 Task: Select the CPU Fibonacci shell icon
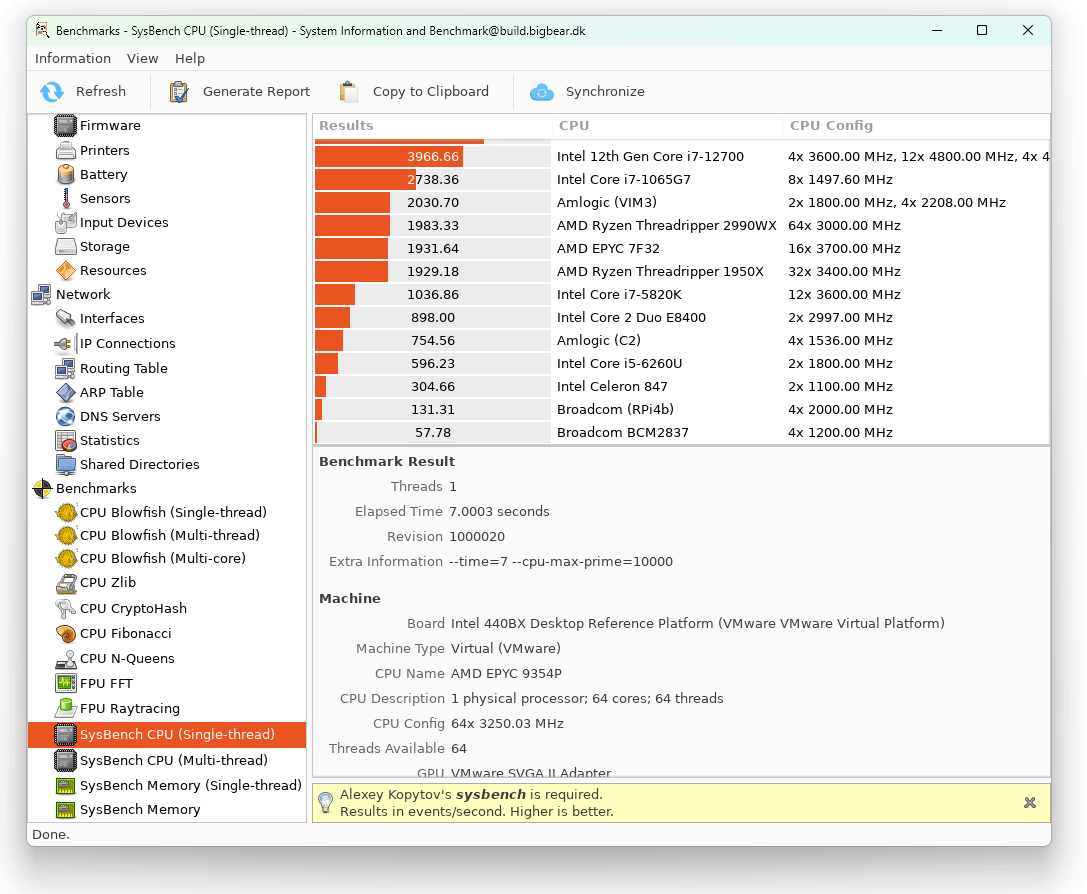[x=65, y=633]
